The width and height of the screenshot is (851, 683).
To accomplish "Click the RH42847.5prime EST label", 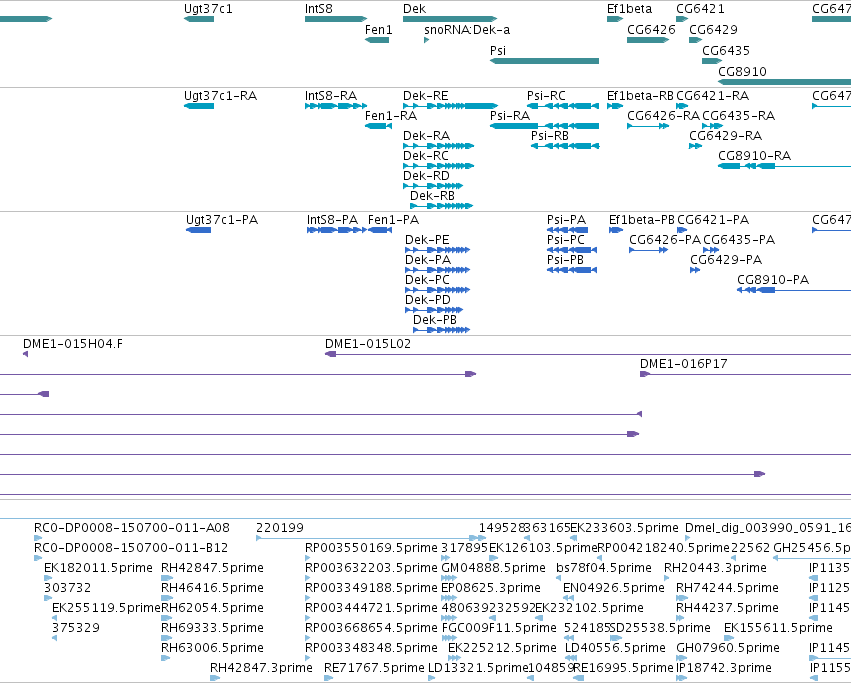I will [213, 568].
